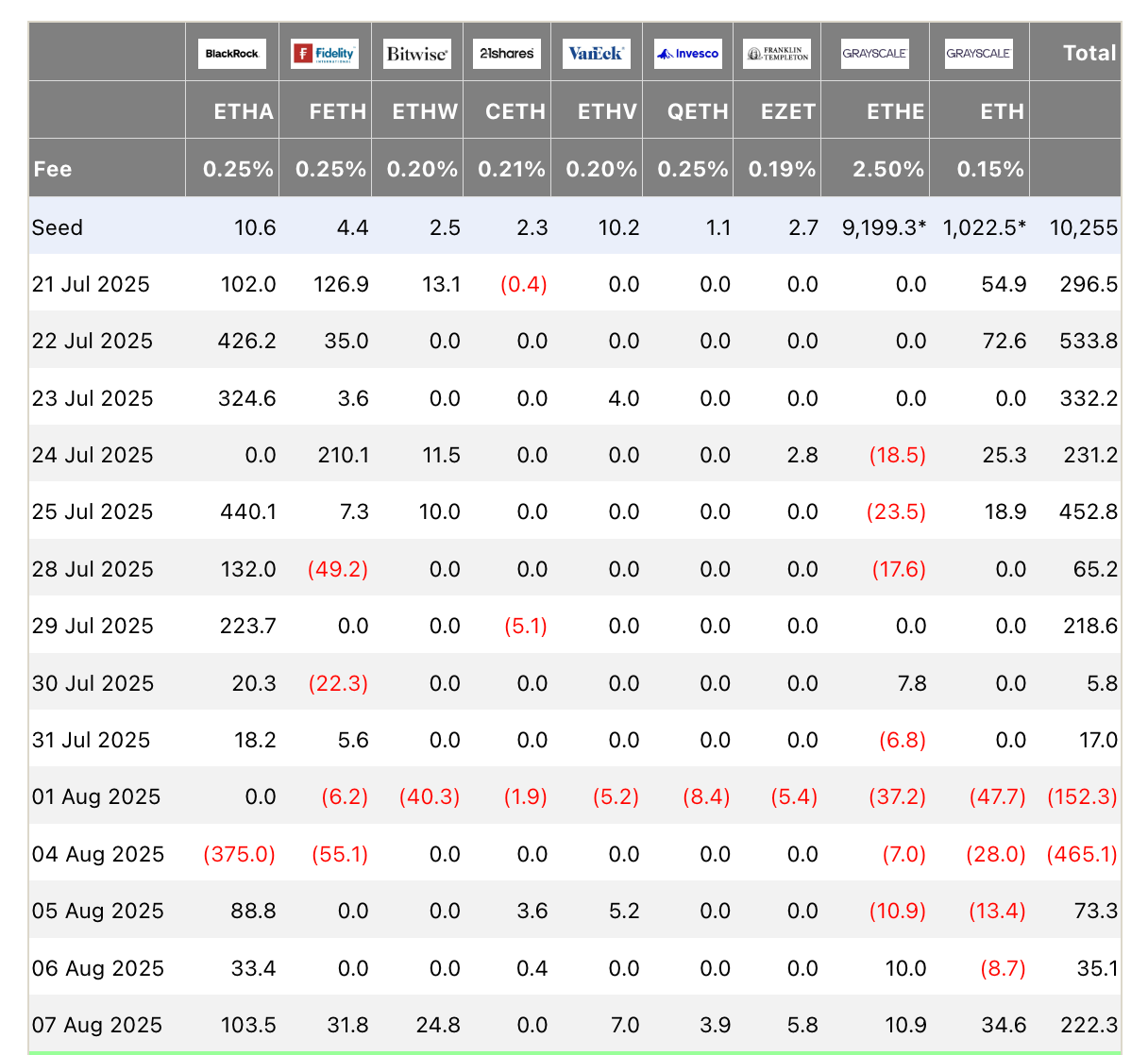
Task: Select the EZET ticker header
Action: 788,111
